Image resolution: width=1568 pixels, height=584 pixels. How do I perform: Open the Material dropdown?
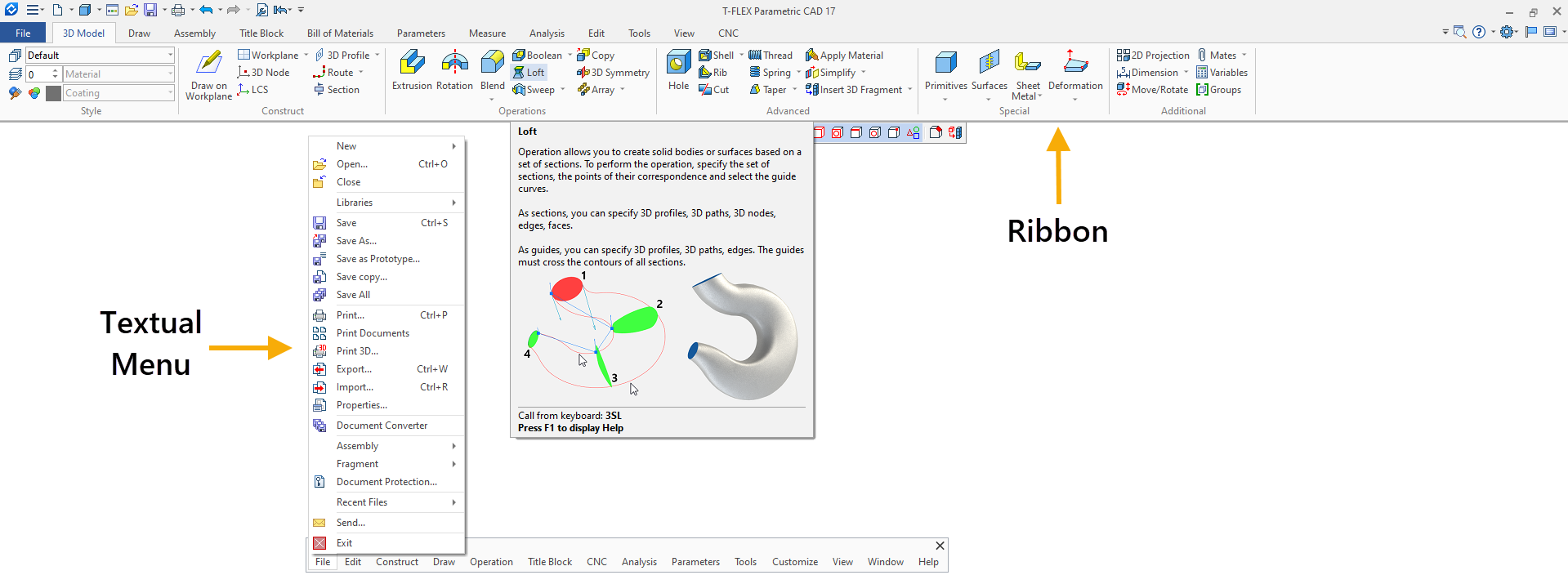click(118, 74)
